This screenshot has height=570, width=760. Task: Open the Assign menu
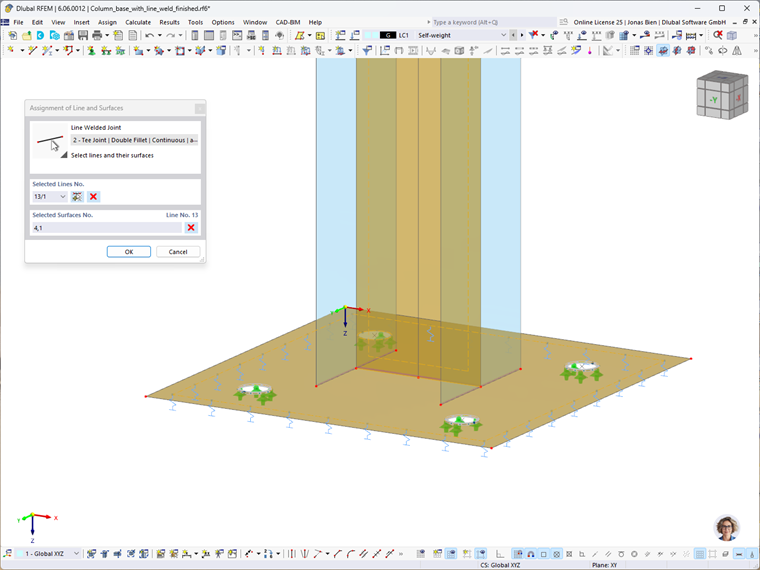click(107, 22)
